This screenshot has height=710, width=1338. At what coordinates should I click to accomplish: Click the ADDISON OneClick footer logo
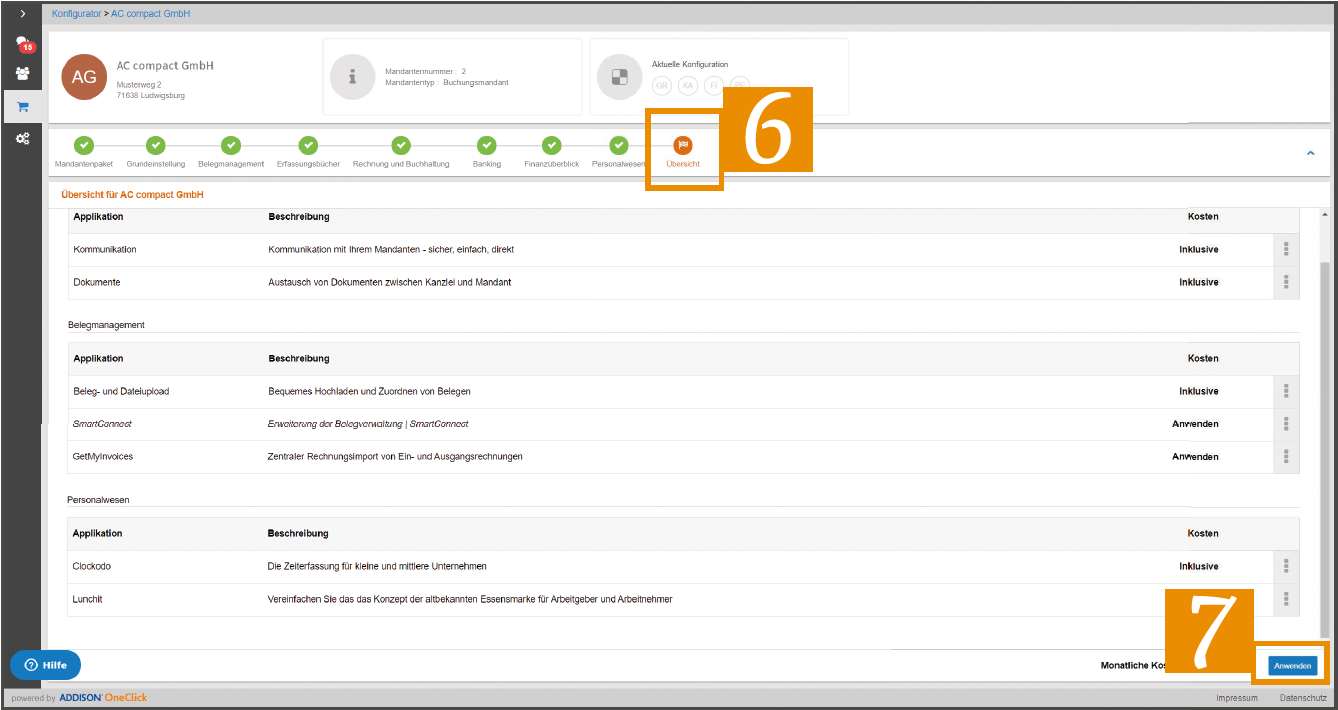click(103, 697)
